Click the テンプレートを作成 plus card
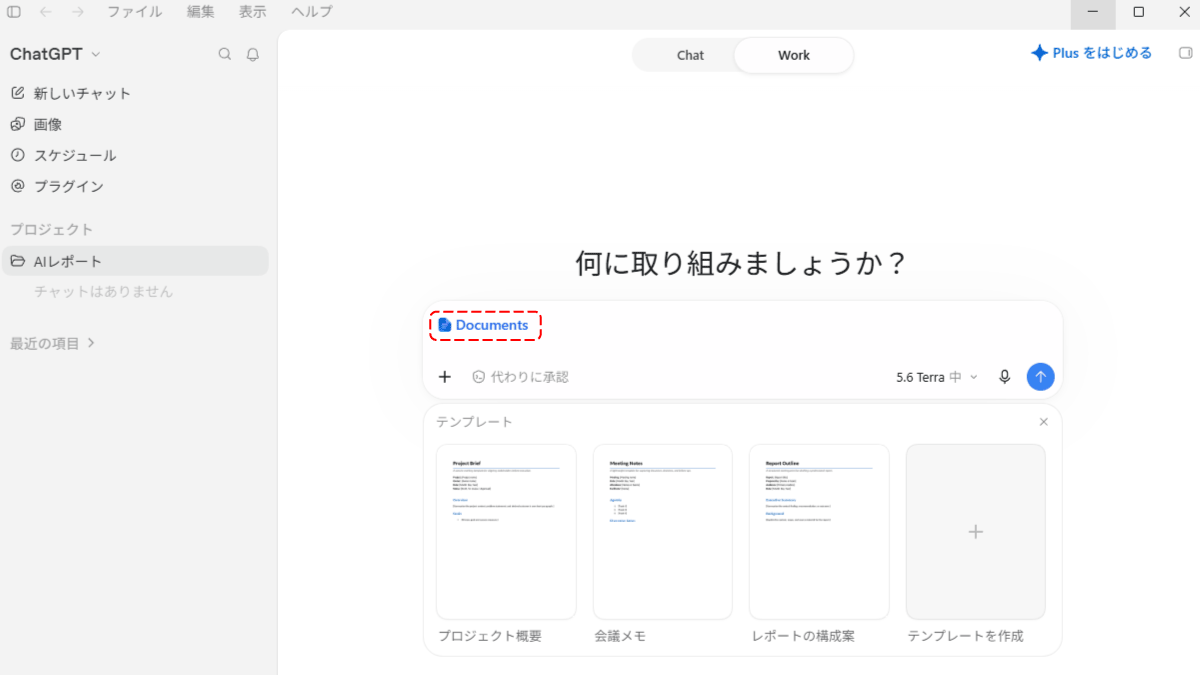Viewport: 1200px width, 675px height. [976, 532]
